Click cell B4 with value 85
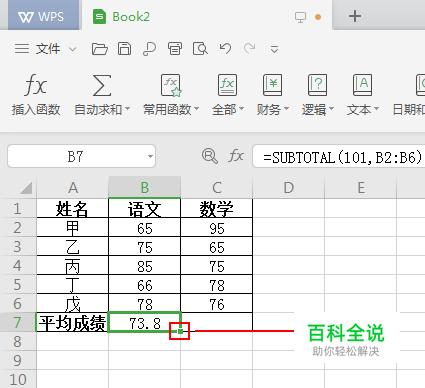Screen dimensions: 425x388 (145, 266)
